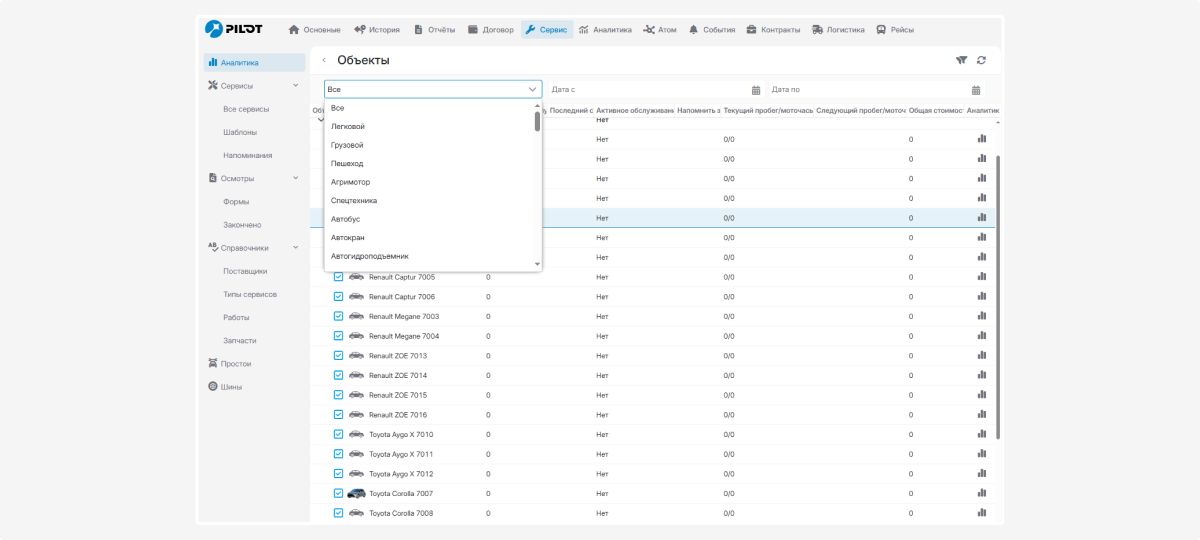Click the Дата с input field
This screenshot has width=1200, height=540.
pyautogui.click(x=656, y=90)
